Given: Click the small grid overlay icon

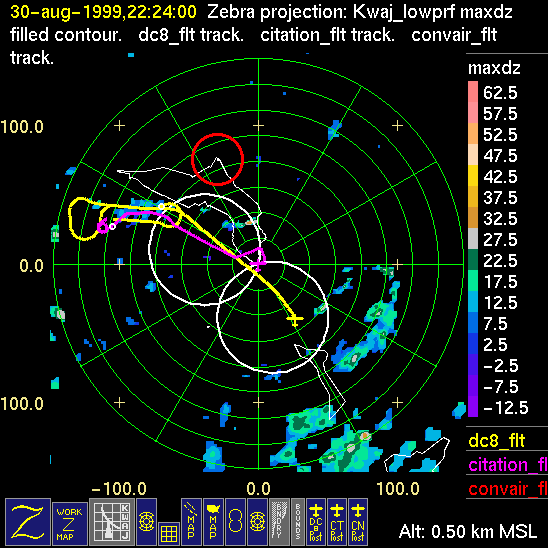Looking at the screenshot, I should [169, 534].
